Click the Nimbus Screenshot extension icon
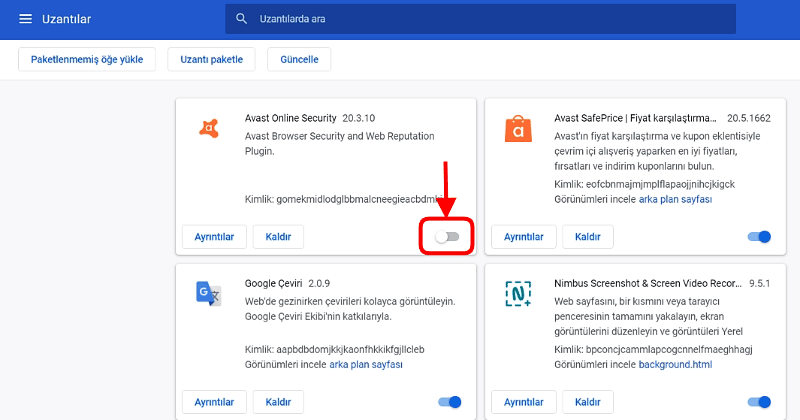The image size is (800, 420). 518,293
